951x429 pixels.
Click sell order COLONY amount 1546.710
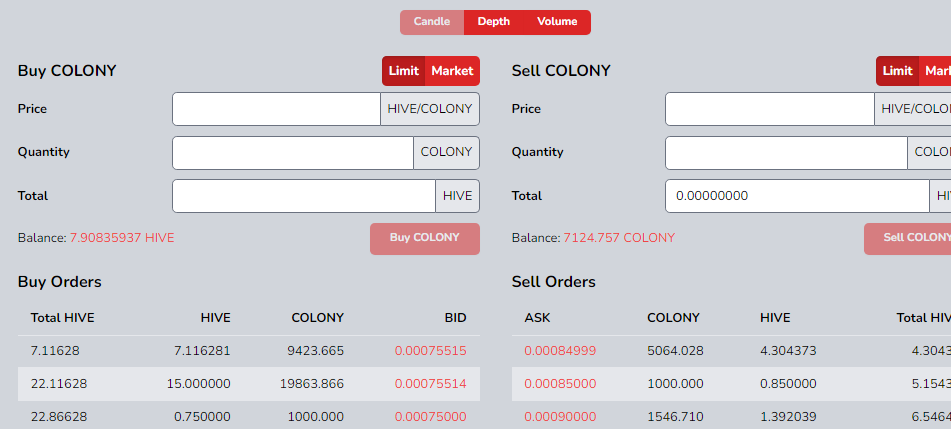pyautogui.click(x=675, y=417)
